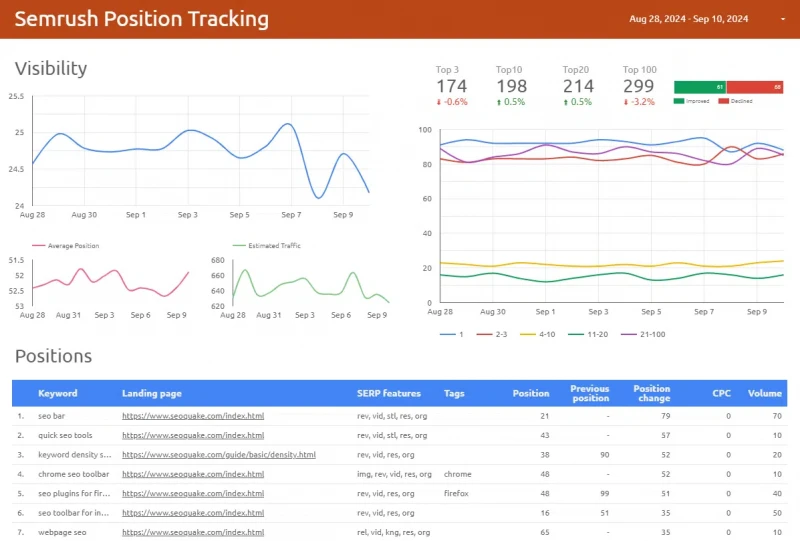Select the keyword cell chrome seo toolbar

(73, 474)
